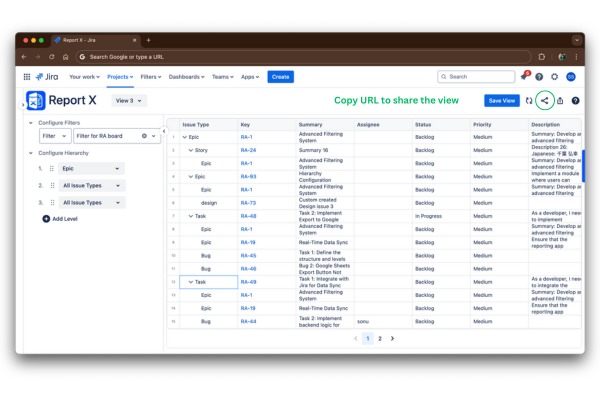
Task: Click the table vertical scrollbar
Action: (x=583, y=166)
